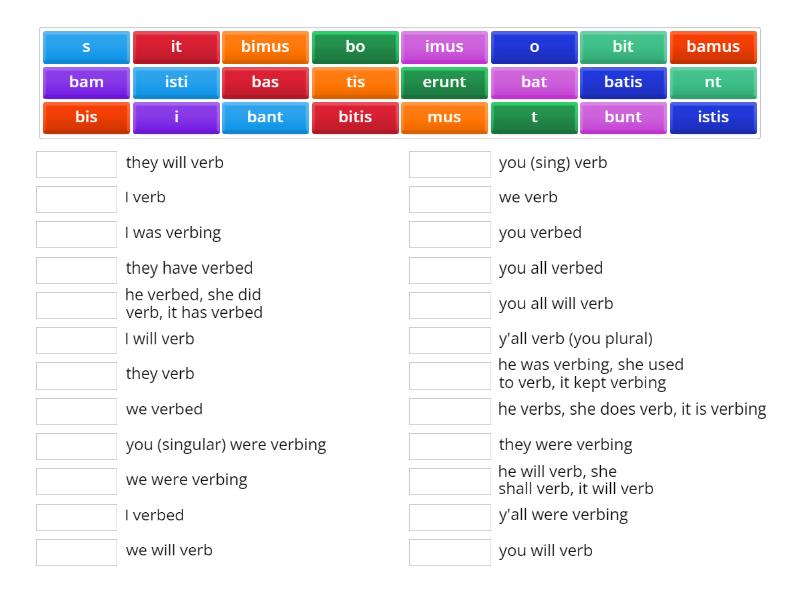Select the "bant" tile
Screen dimensions: 800x600
[265, 118]
